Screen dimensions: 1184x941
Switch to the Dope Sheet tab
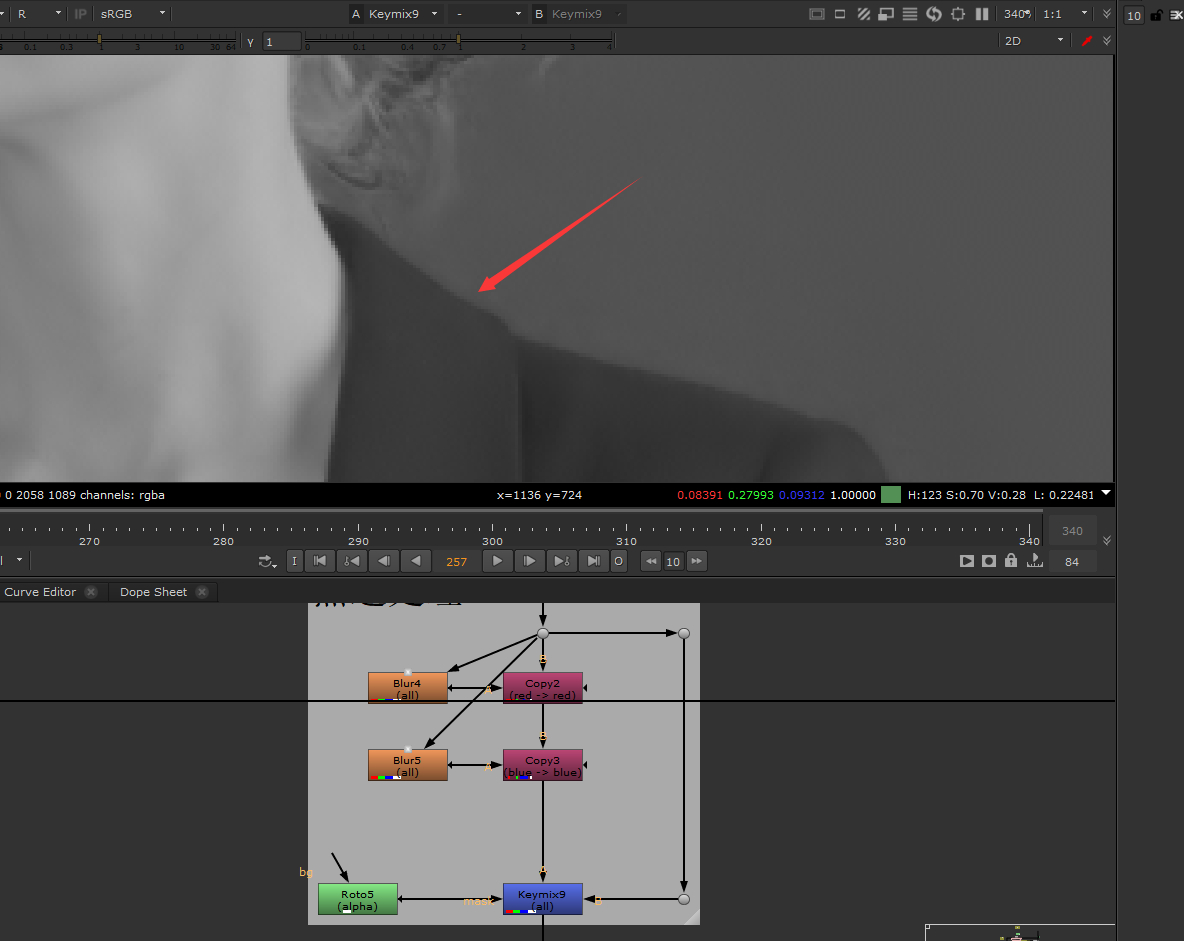coord(153,592)
